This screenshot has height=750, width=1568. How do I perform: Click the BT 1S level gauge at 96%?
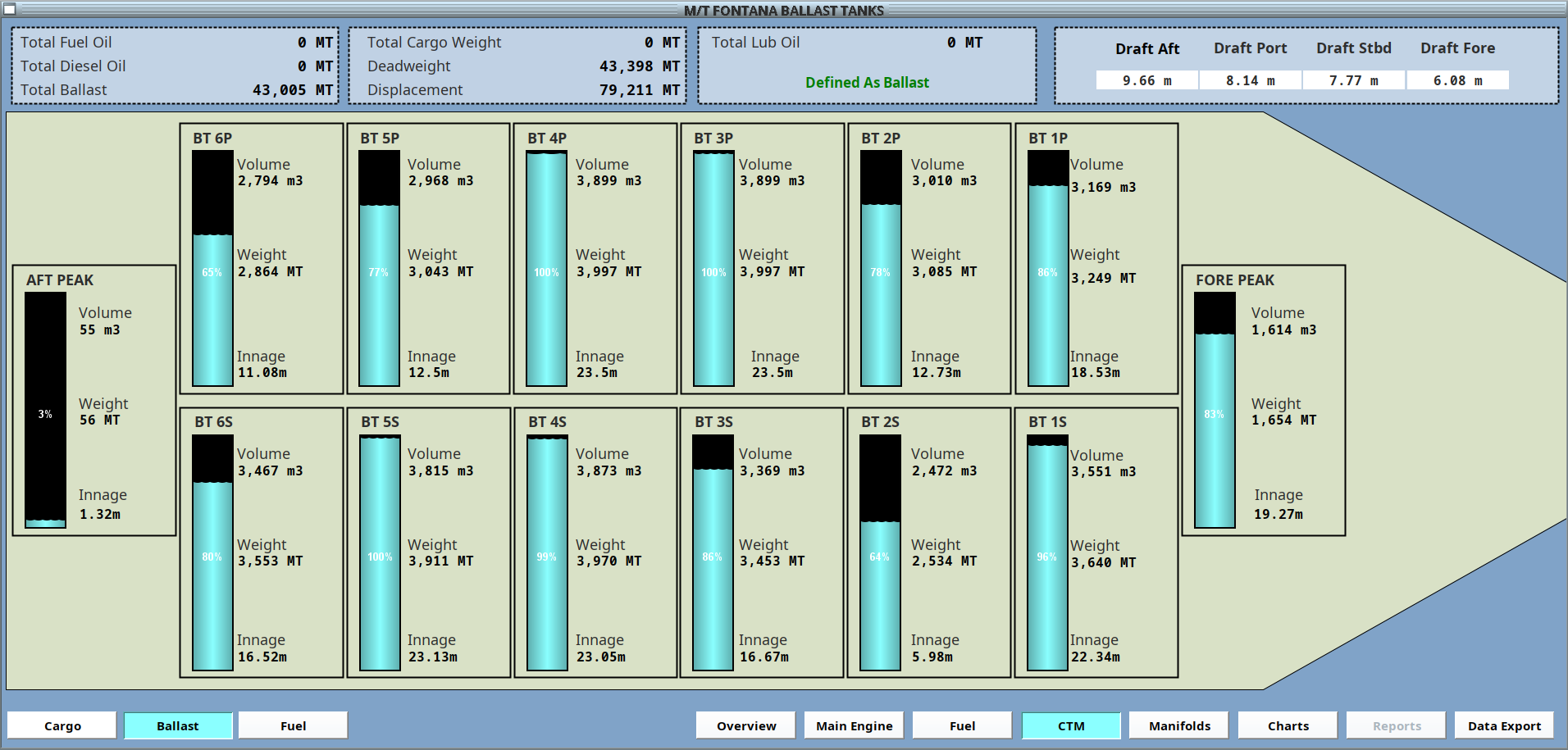point(1047,552)
